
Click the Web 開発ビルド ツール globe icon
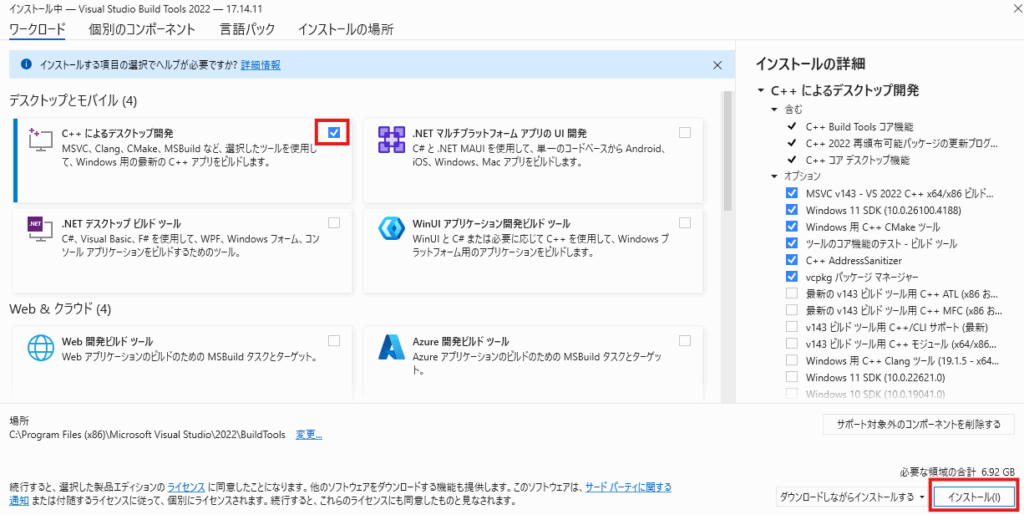(x=40, y=348)
